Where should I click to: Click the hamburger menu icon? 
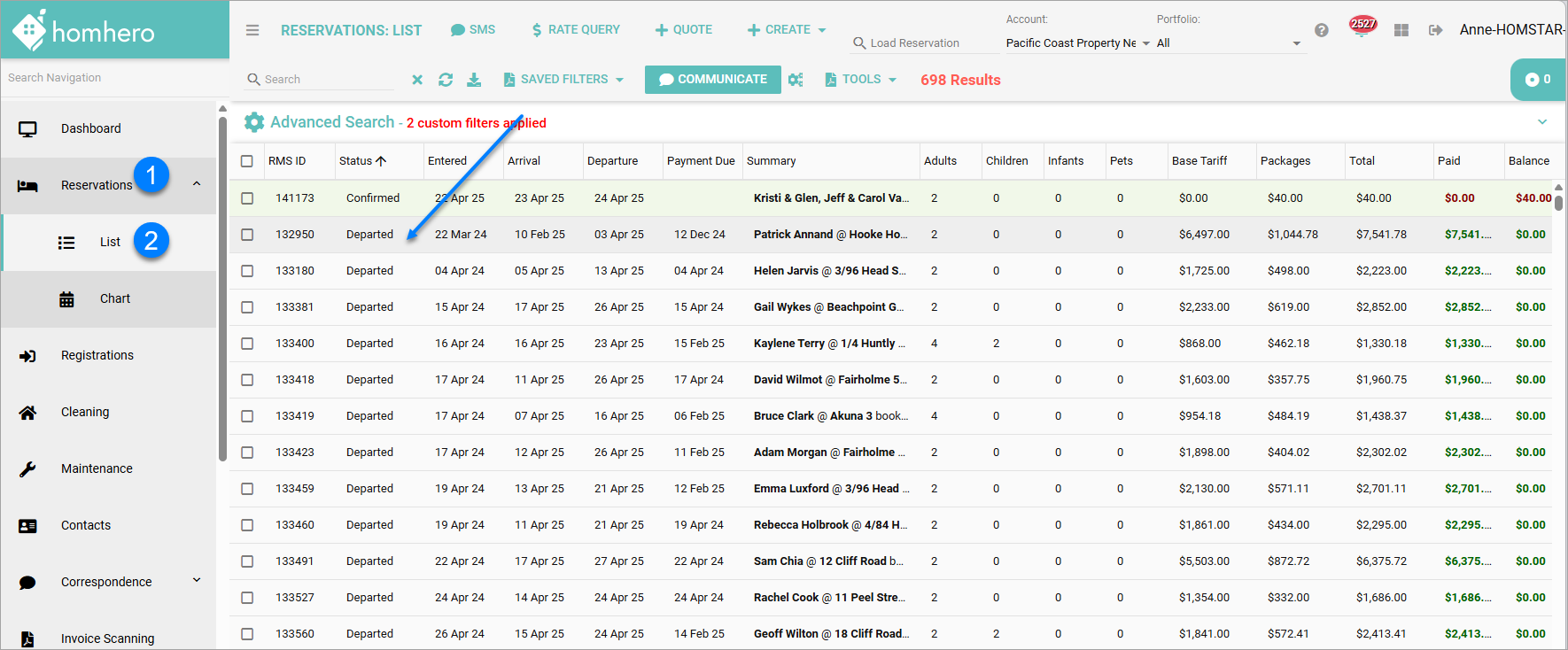click(252, 30)
